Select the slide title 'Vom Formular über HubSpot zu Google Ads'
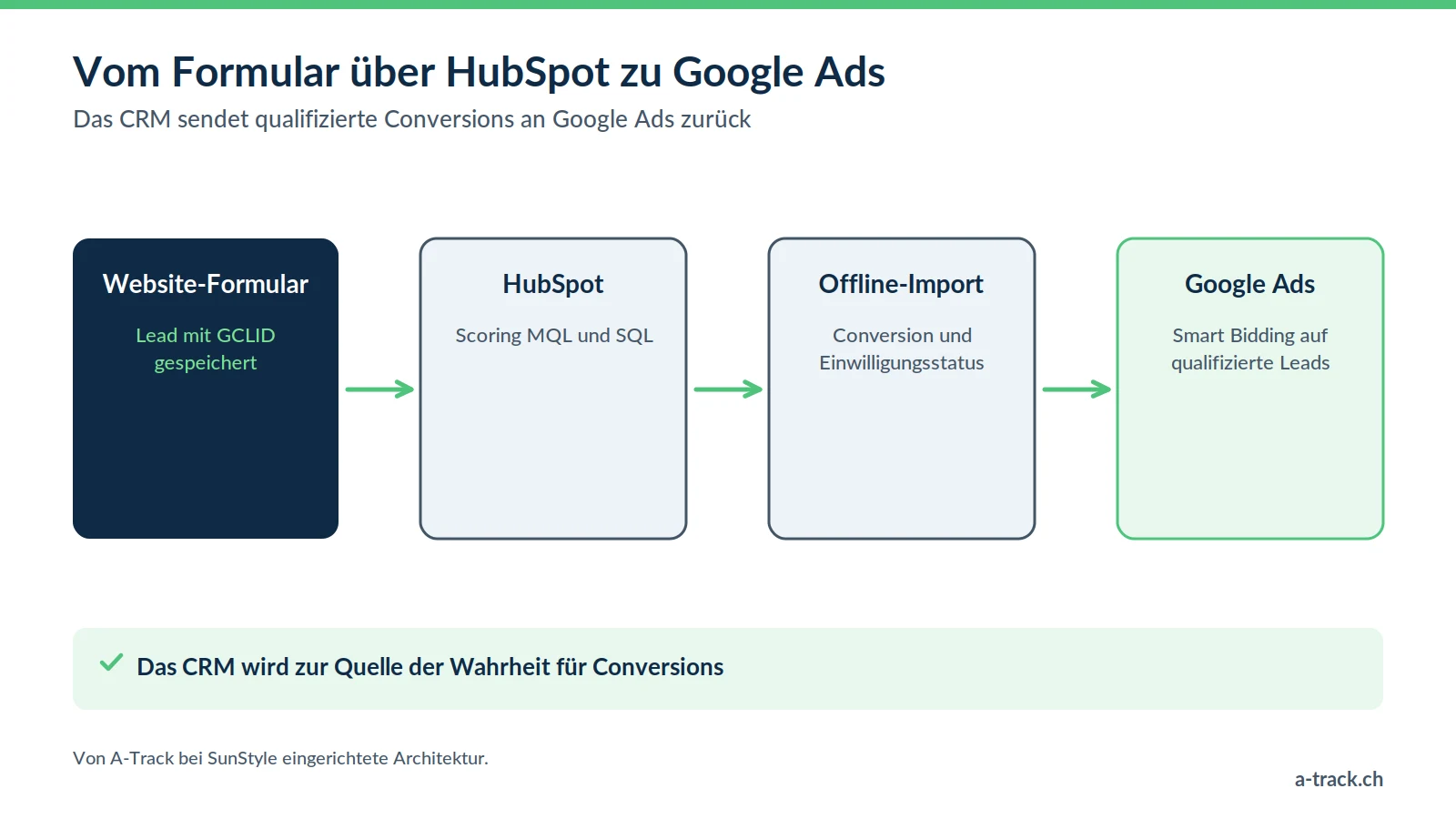 point(479,72)
